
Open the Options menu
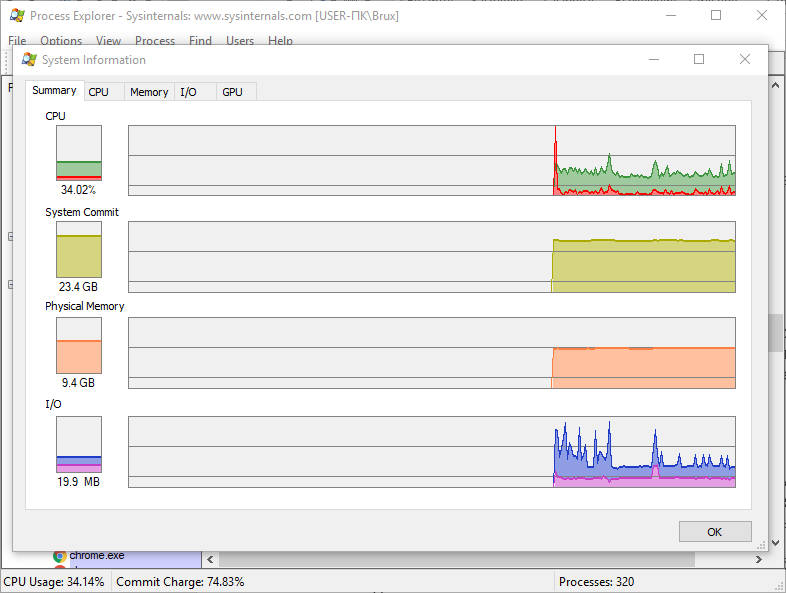pos(61,41)
